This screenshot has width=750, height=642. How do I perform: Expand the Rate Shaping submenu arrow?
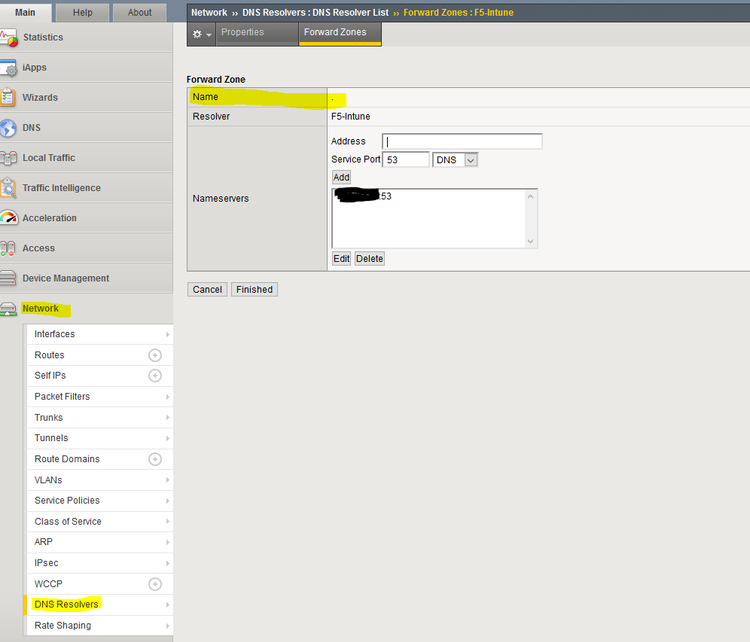pyautogui.click(x=167, y=626)
